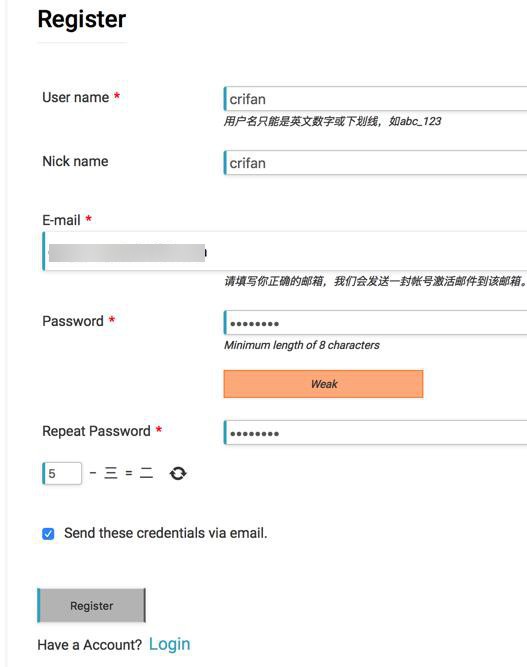Click the Register page heading

(x=82, y=19)
